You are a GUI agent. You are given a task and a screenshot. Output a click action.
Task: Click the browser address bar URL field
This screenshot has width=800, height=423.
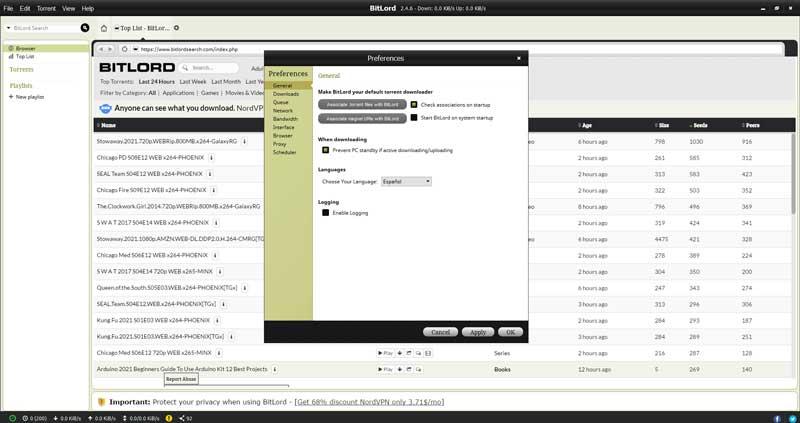point(459,49)
